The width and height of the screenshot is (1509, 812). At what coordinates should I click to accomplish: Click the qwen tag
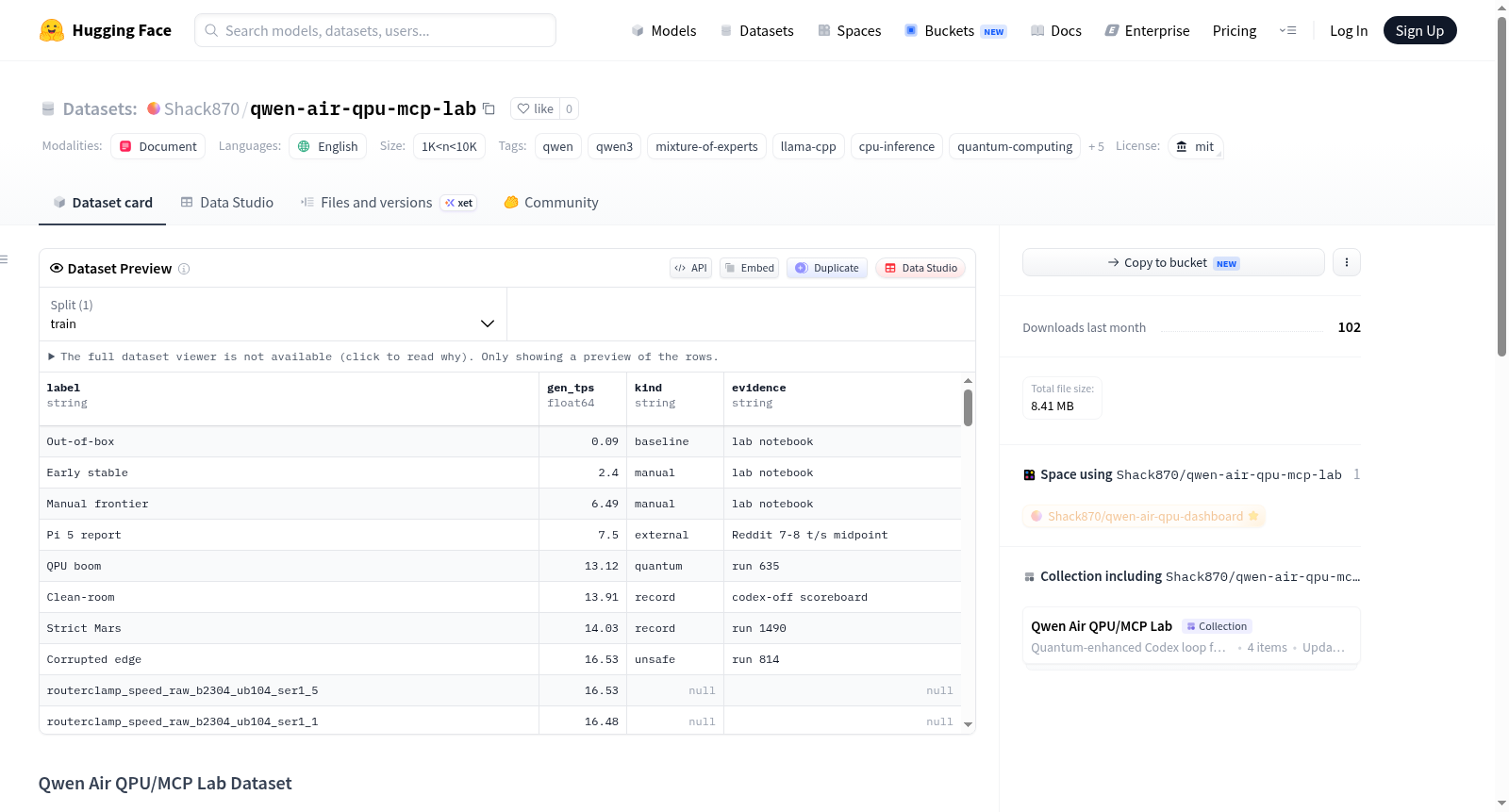pos(558,146)
